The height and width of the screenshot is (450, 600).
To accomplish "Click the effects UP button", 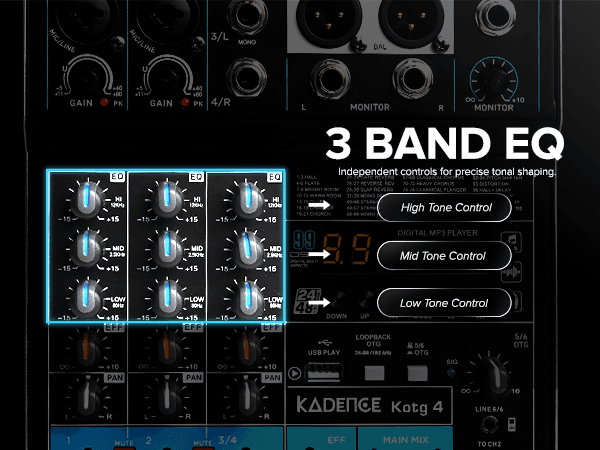I will [366, 300].
